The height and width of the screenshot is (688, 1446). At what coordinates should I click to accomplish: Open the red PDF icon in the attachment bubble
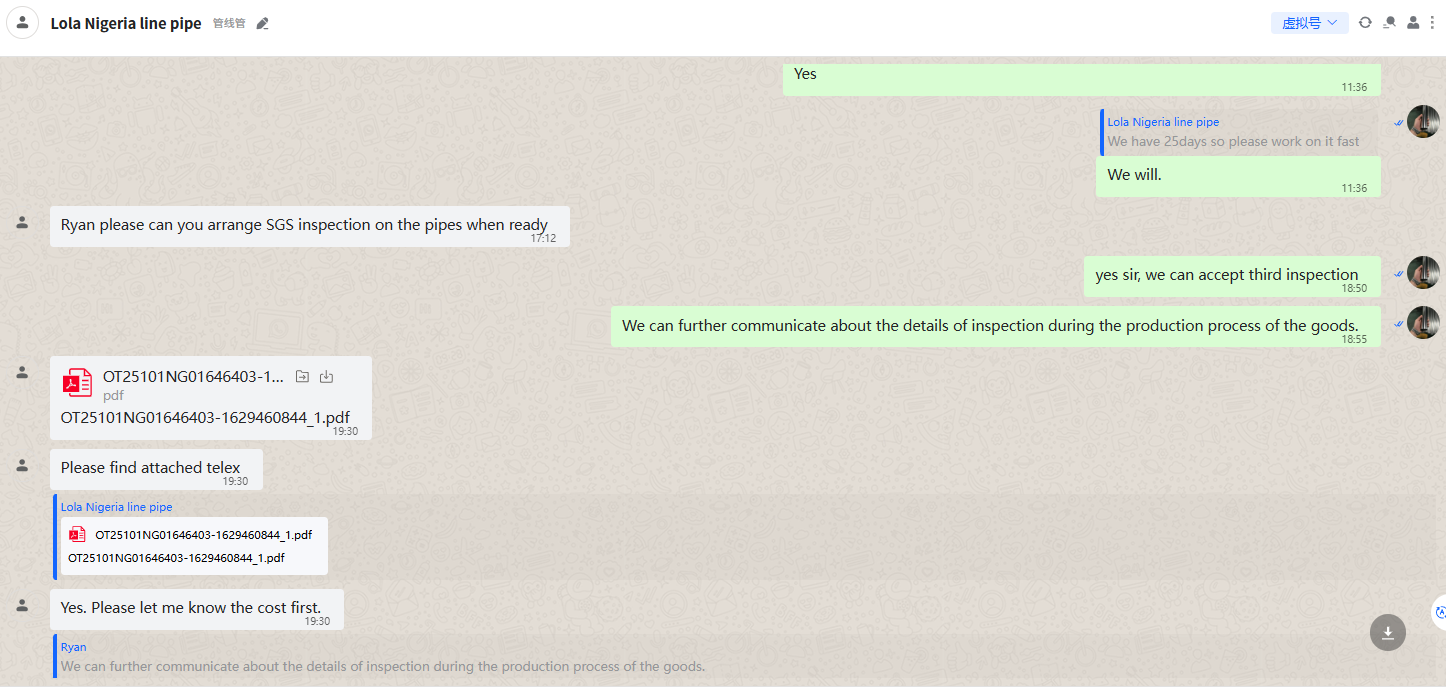77,383
